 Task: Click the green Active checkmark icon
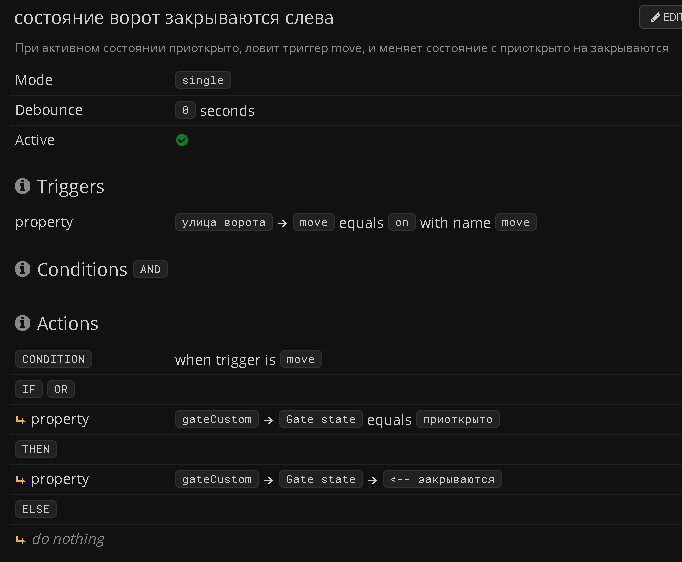(182, 140)
